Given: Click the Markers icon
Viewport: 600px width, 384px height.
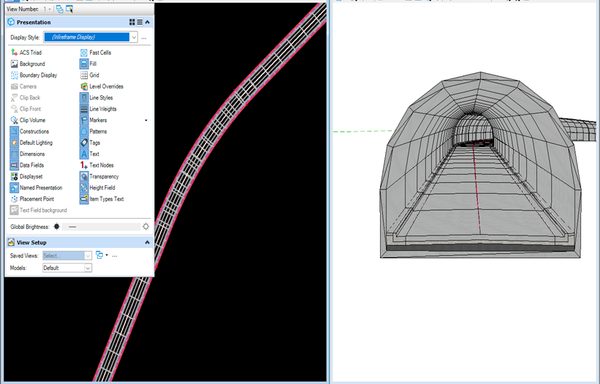Looking at the screenshot, I should tap(84, 120).
